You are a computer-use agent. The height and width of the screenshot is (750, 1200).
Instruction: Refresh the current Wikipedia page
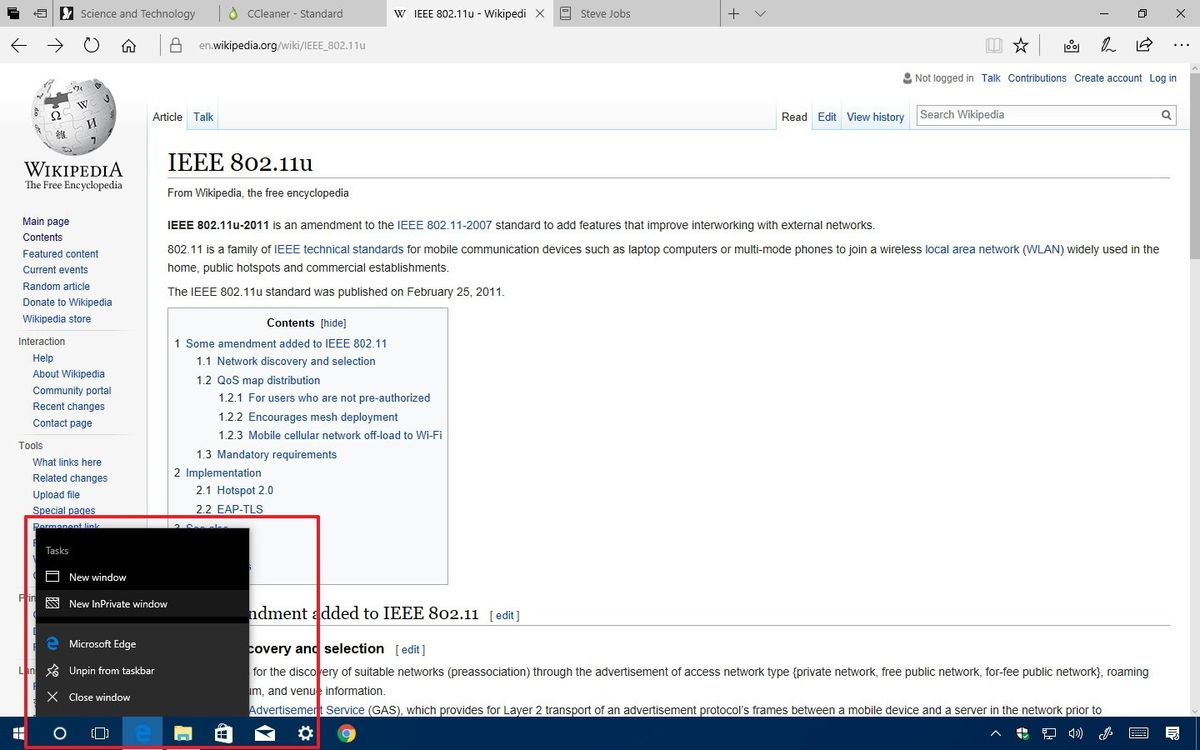(91, 44)
